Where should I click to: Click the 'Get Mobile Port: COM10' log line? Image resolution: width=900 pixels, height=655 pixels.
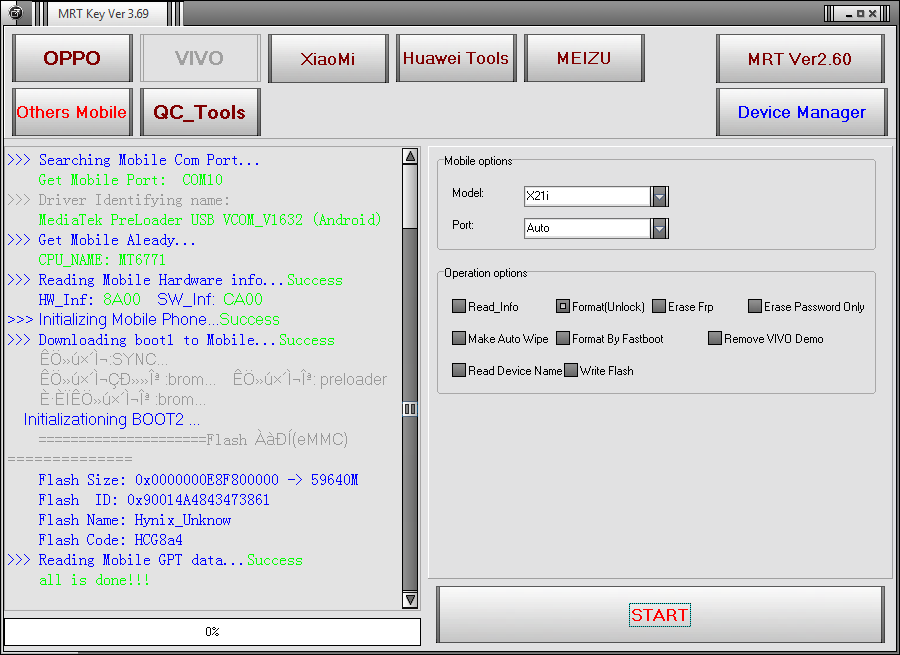pos(130,180)
